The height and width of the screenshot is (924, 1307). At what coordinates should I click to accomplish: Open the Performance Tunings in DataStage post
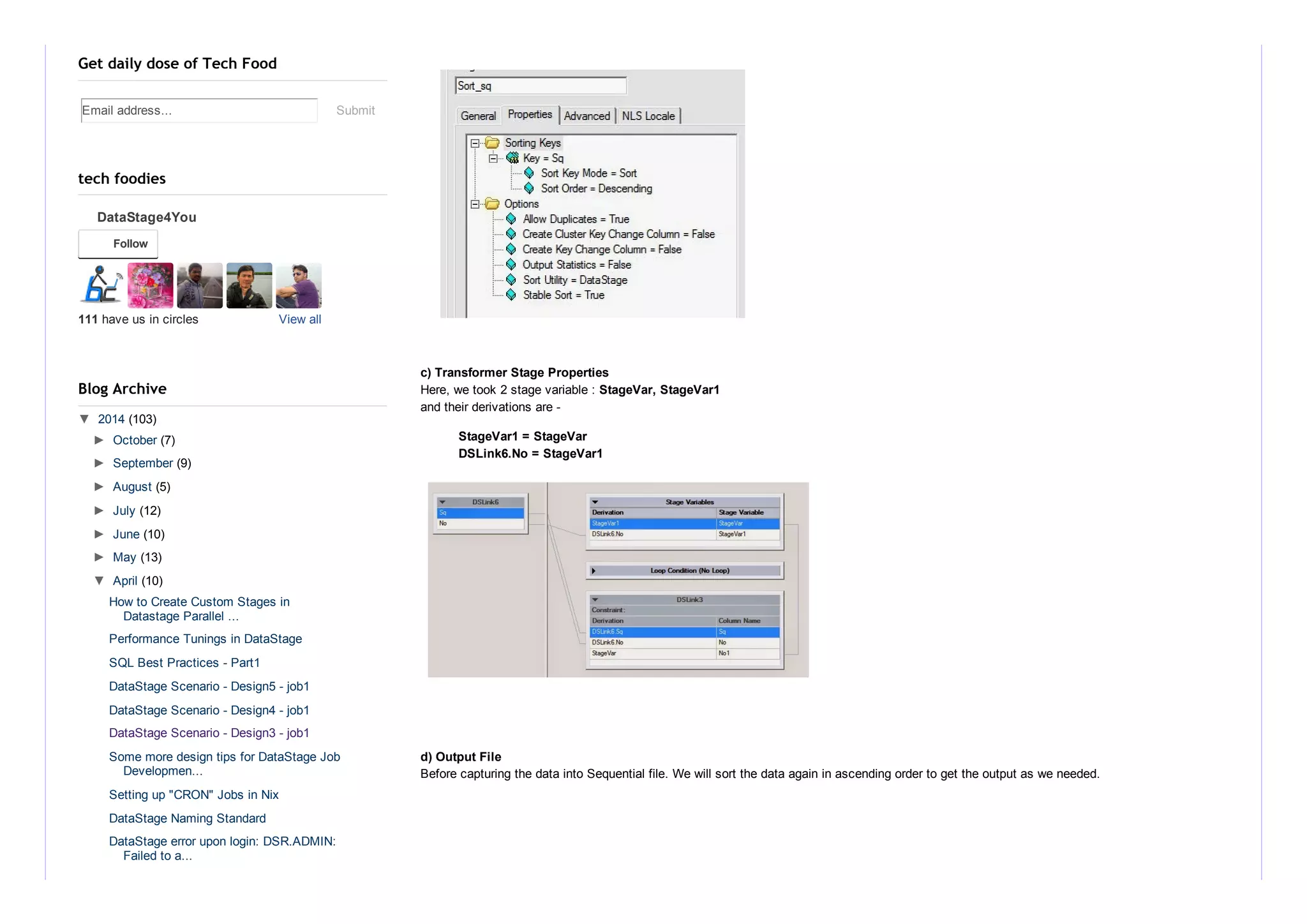click(x=205, y=639)
